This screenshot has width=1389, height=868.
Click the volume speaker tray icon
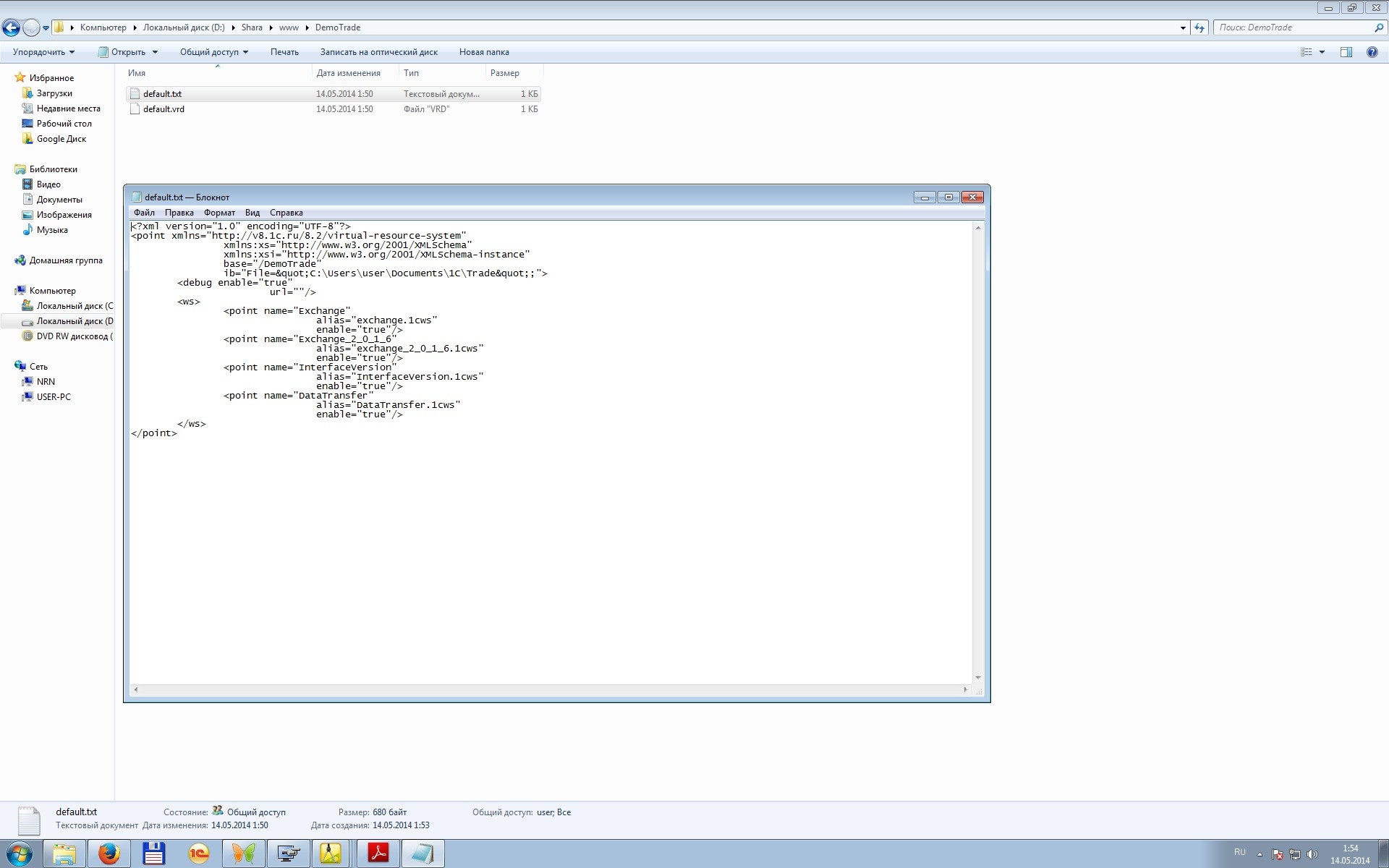click(1312, 854)
